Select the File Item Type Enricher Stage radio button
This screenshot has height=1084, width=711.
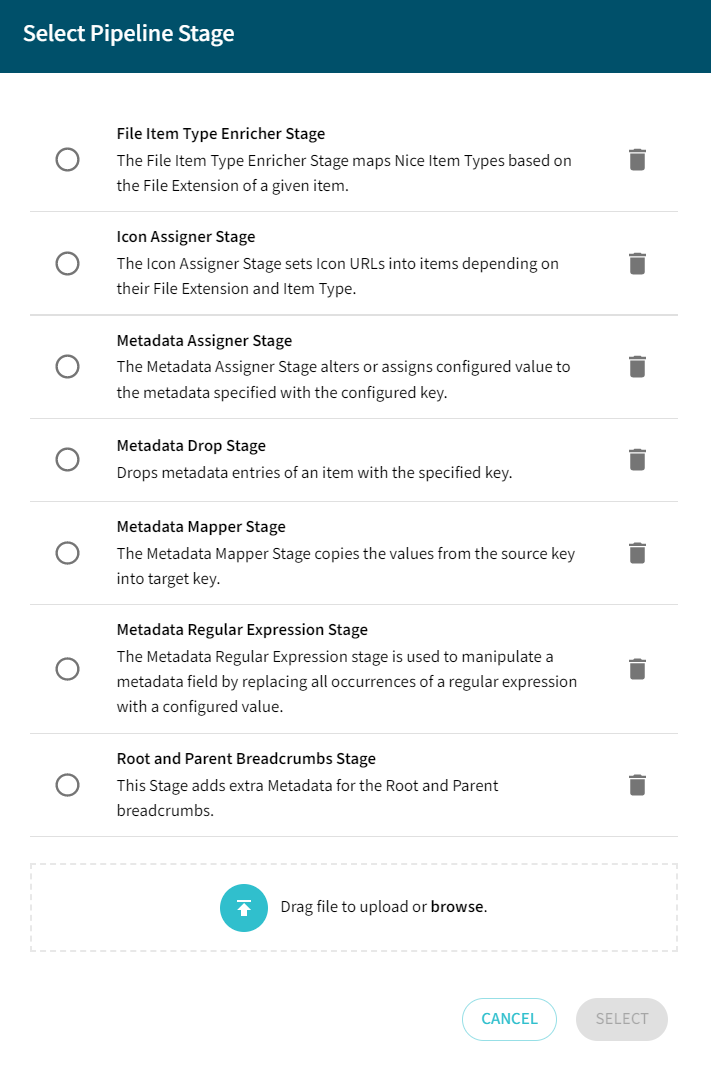coord(67,160)
